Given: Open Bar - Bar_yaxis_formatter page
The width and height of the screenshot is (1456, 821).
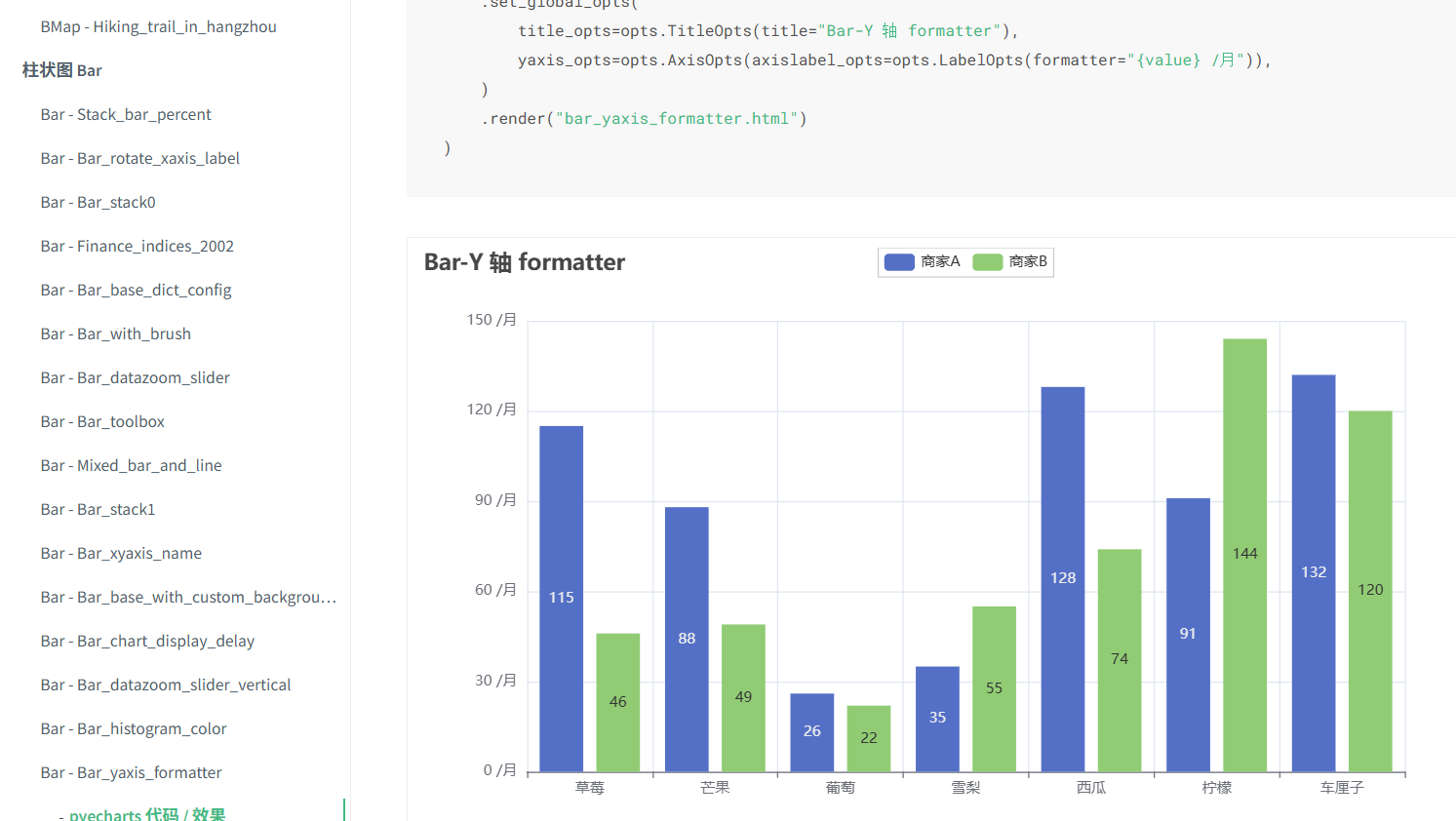Looking at the screenshot, I should click(x=131, y=772).
